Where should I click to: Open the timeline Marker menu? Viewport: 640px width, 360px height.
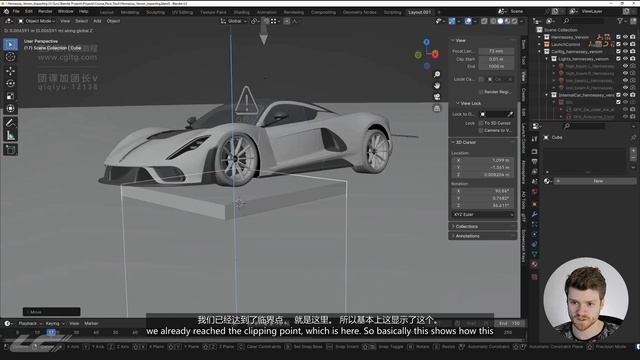[x=91, y=324]
